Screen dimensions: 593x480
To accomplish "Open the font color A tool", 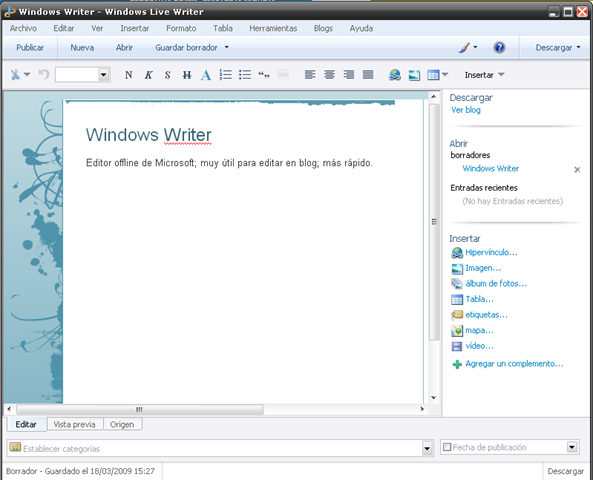I will point(206,75).
